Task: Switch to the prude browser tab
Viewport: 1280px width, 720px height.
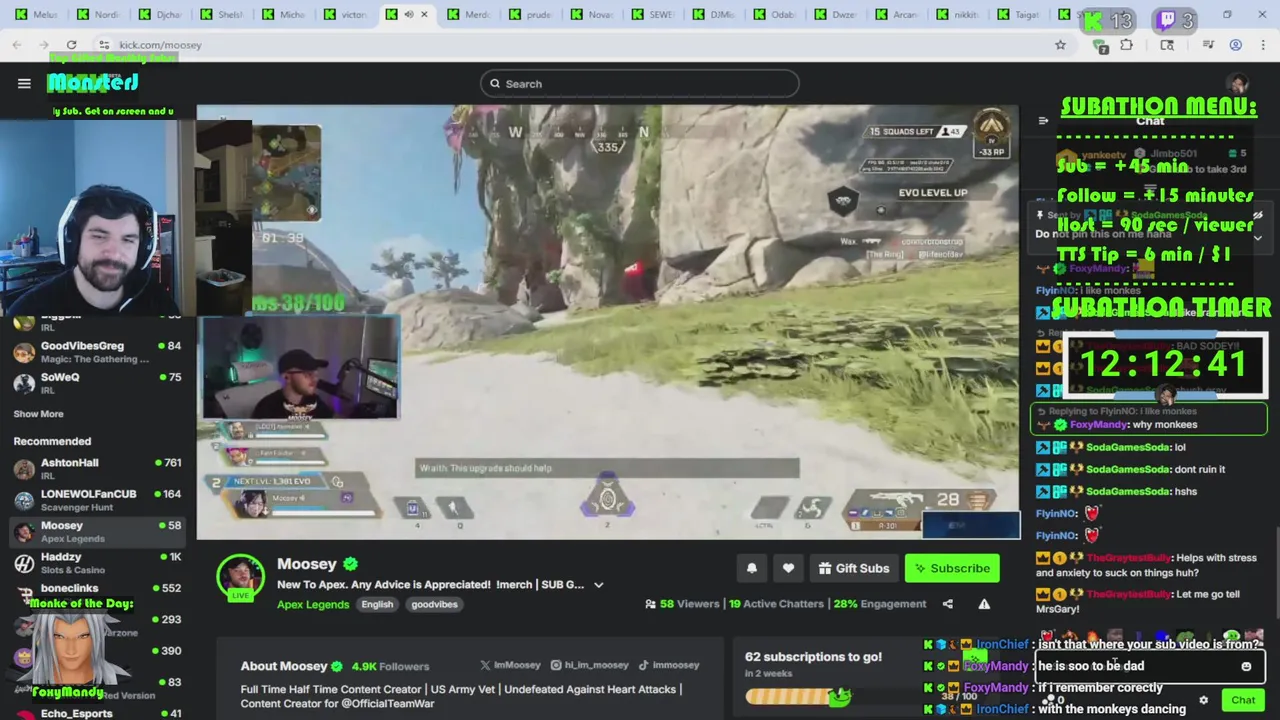Action: pyautogui.click(x=532, y=15)
